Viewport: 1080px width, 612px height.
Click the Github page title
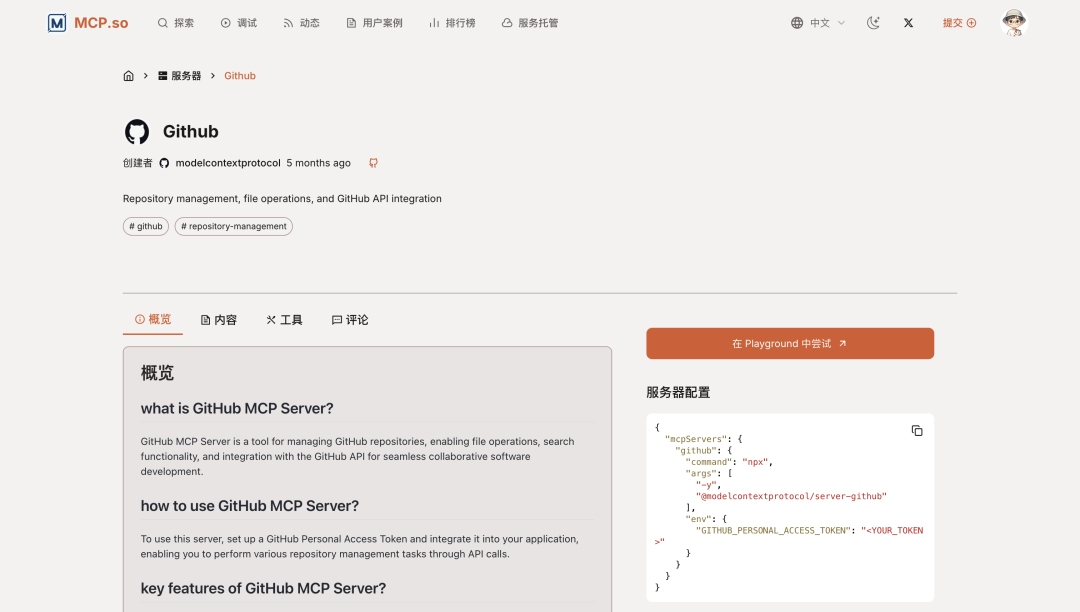coord(190,131)
